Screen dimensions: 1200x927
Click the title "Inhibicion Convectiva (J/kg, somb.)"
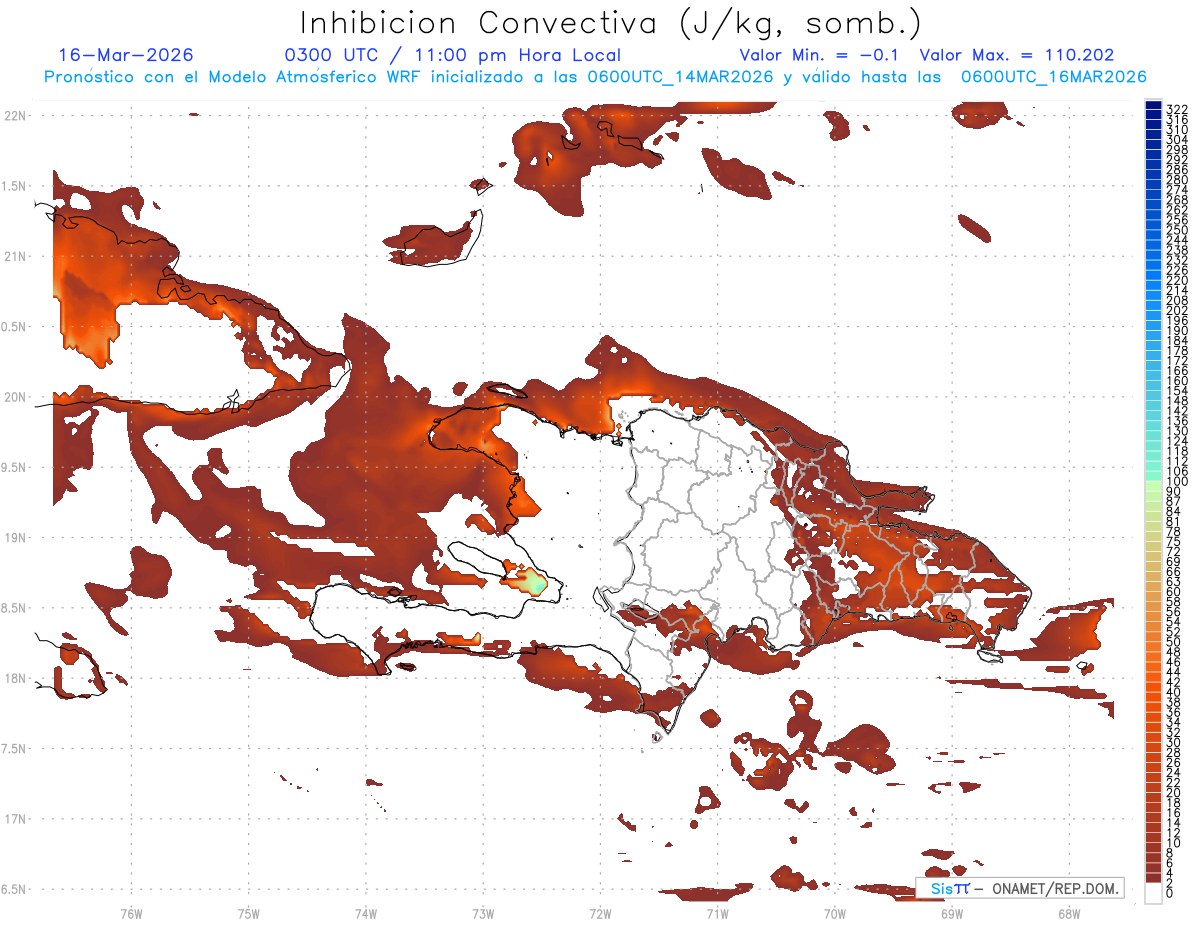pos(611,23)
